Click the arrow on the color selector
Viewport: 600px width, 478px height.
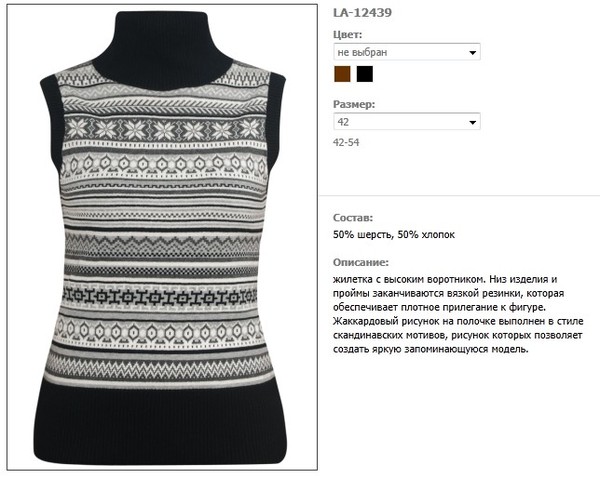tap(473, 52)
